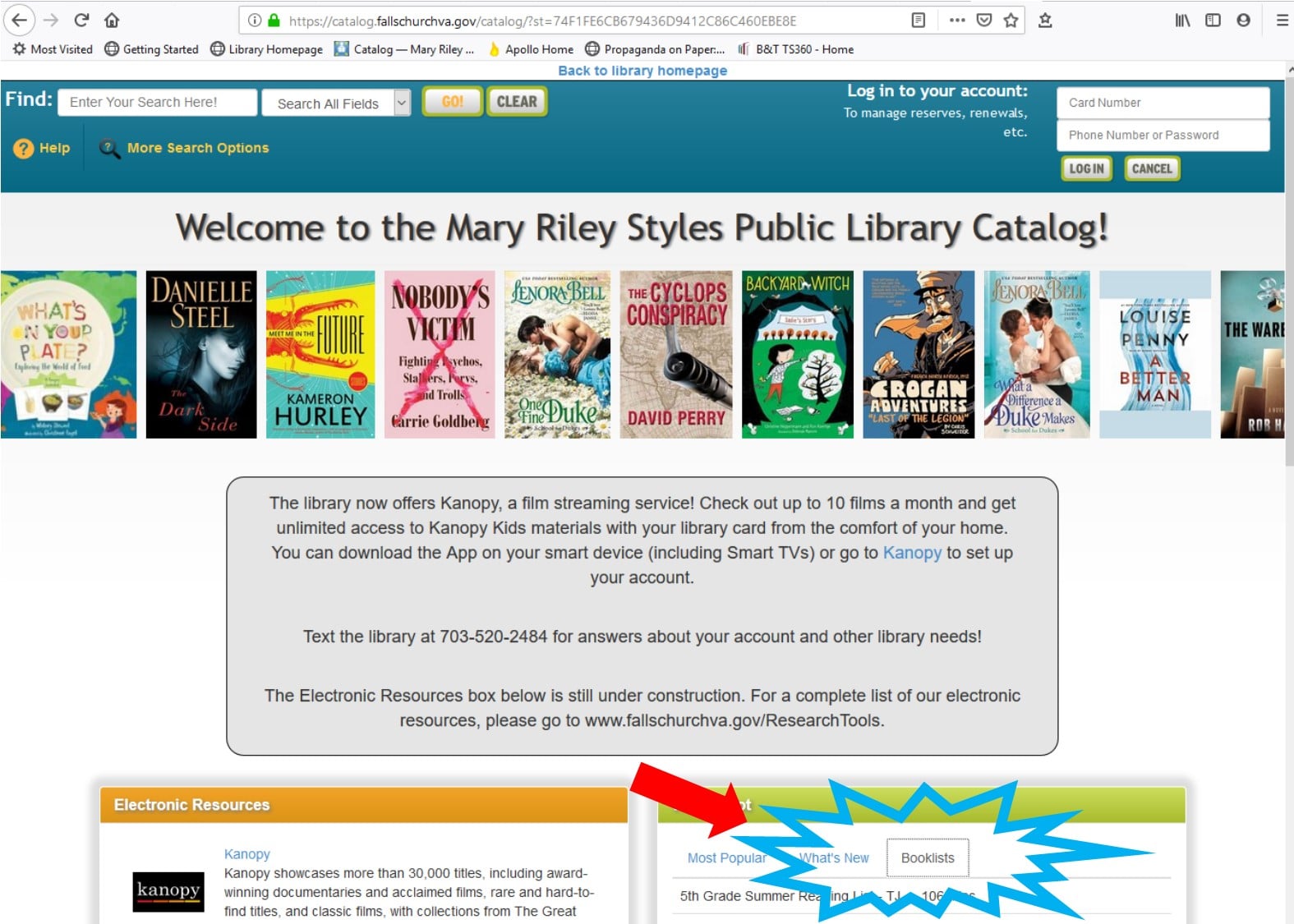Open Louise Penny A Better Man cover
Screen dimensions: 1294x924
click(1155, 354)
